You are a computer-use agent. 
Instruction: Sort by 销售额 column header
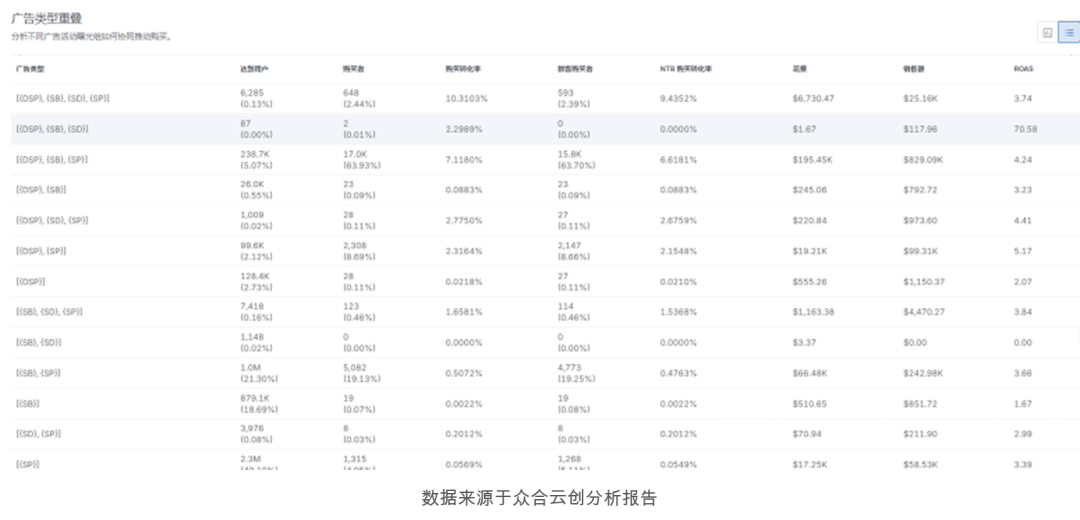coord(915,69)
